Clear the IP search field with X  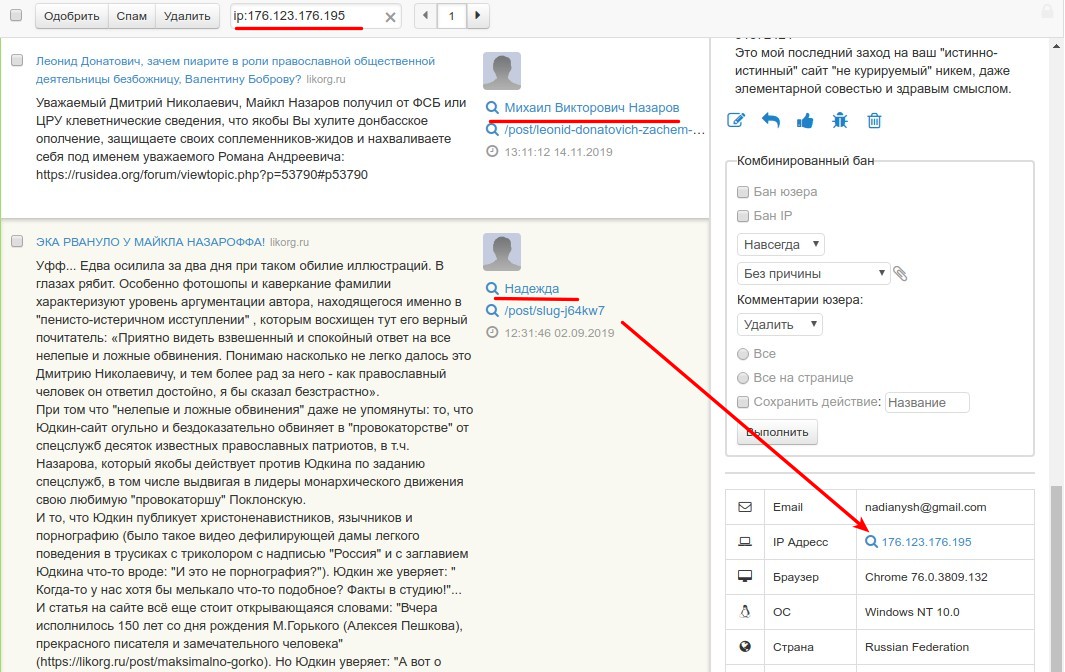click(x=391, y=17)
